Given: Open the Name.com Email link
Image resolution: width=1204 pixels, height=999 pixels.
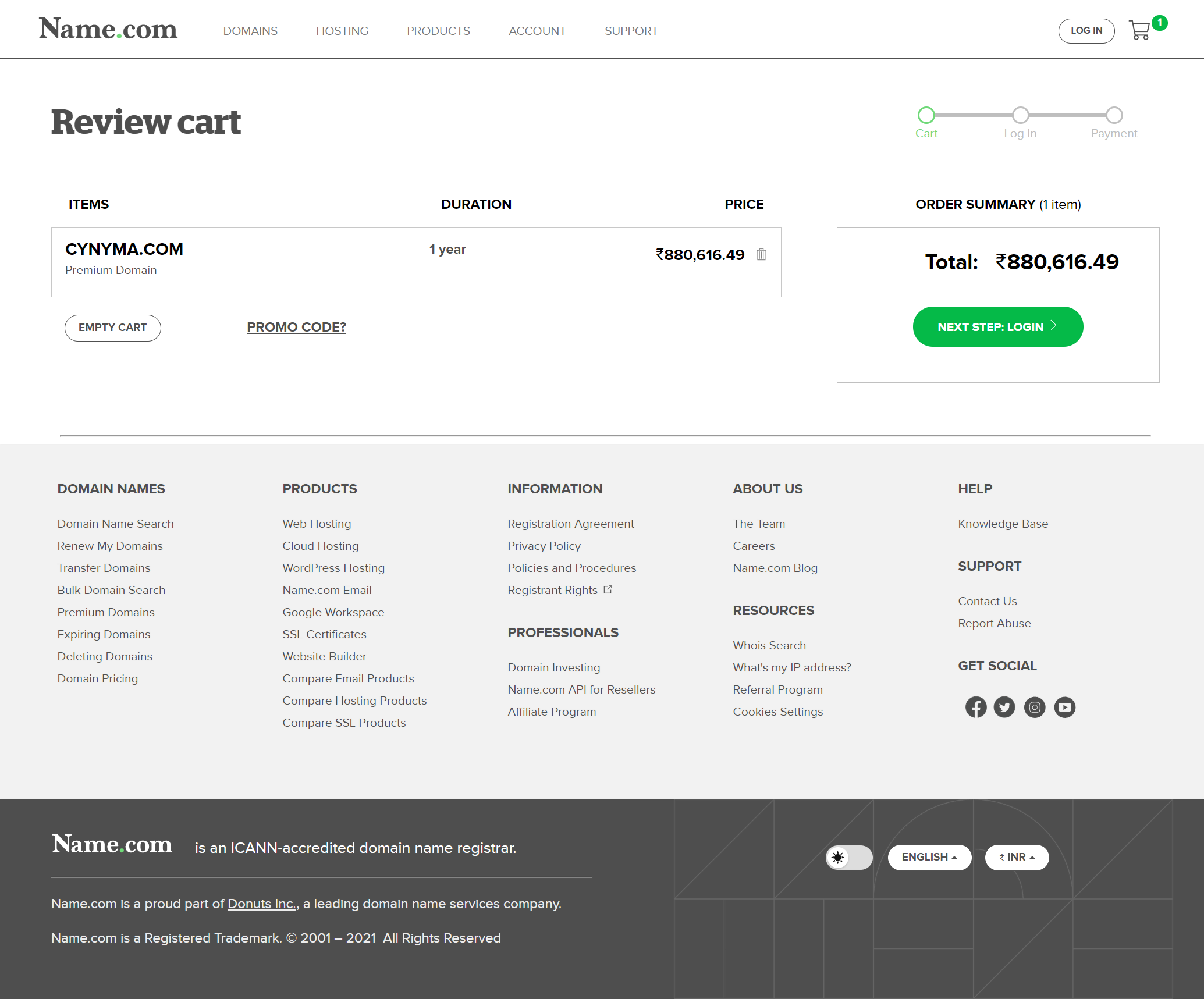Looking at the screenshot, I should (327, 590).
